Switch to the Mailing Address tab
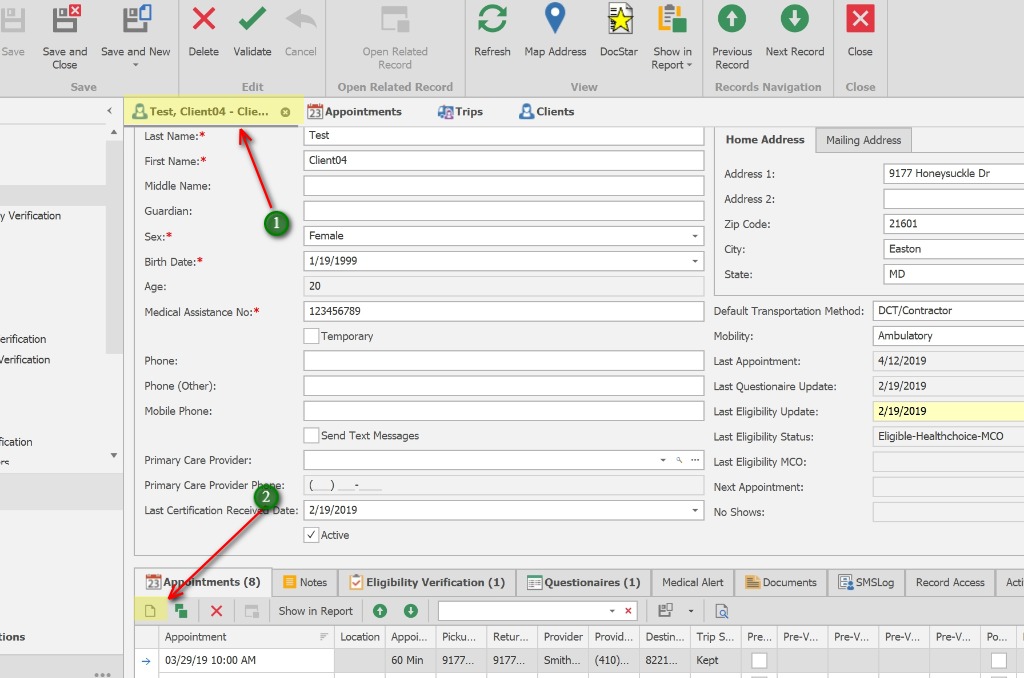This screenshot has height=678, width=1024. pos(862,140)
